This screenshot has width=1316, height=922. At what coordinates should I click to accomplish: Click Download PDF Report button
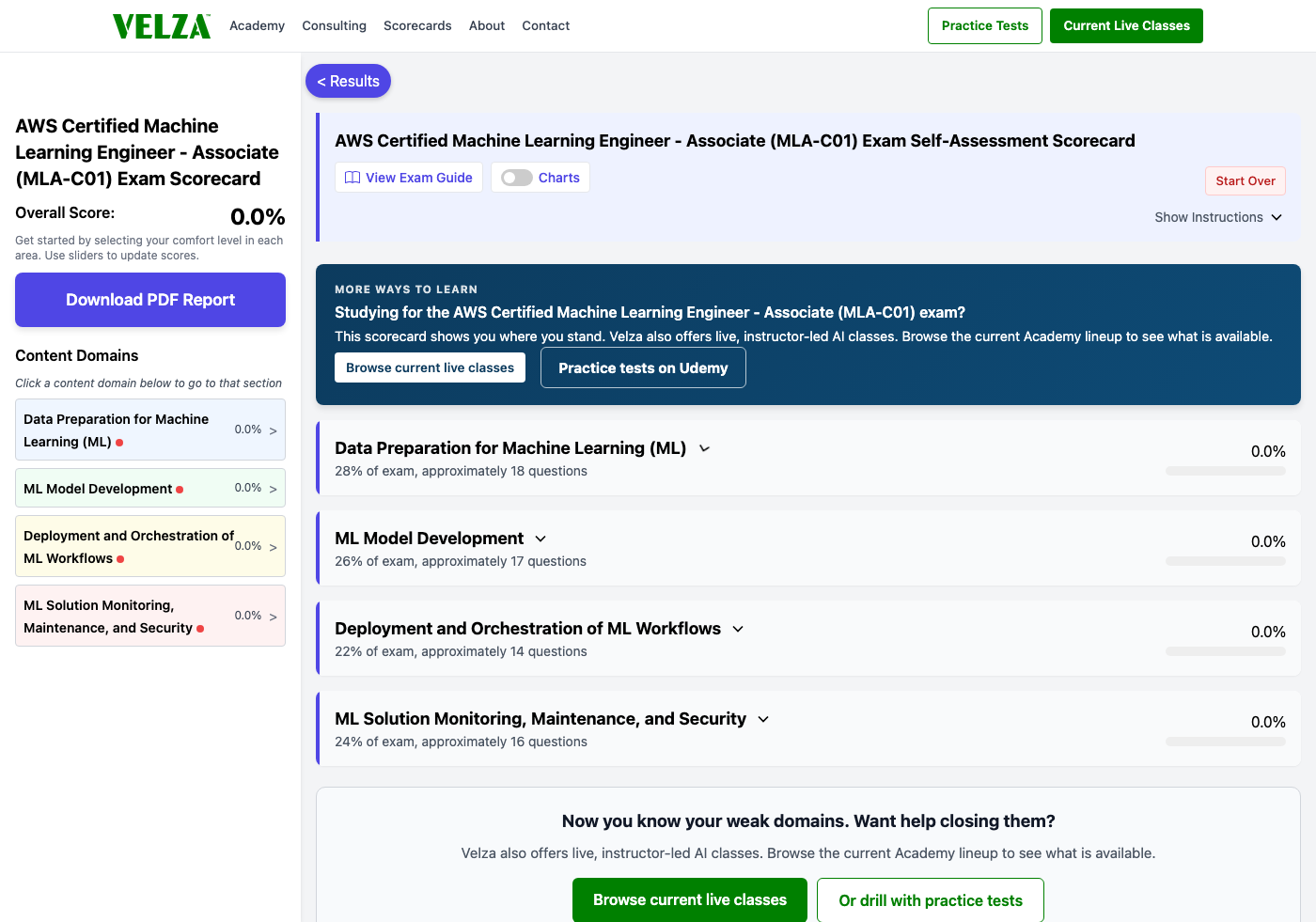click(x=150, y=300)
